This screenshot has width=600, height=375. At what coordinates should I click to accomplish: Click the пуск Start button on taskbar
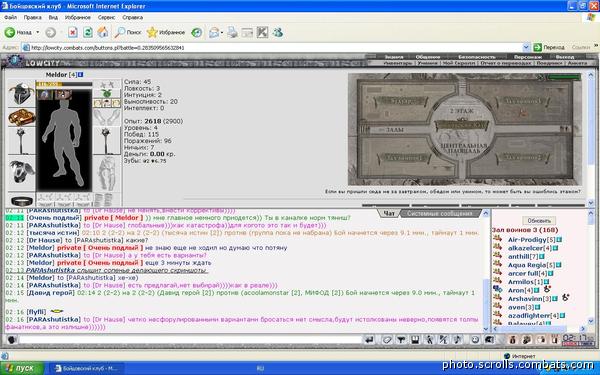point(22,368)
